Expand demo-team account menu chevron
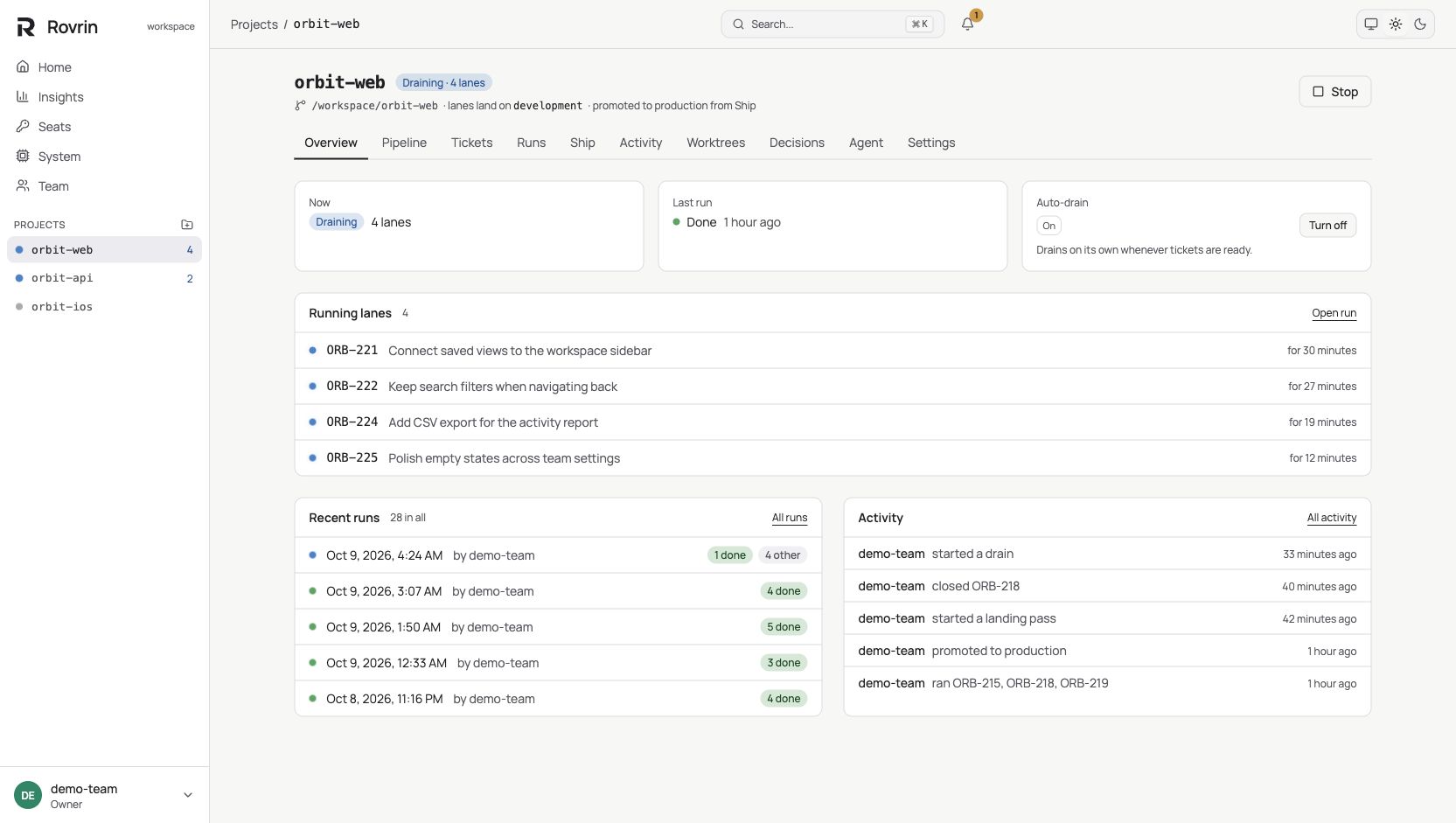Image resolution: width=1456 pixels, height=823 pixels. point(188,795)
